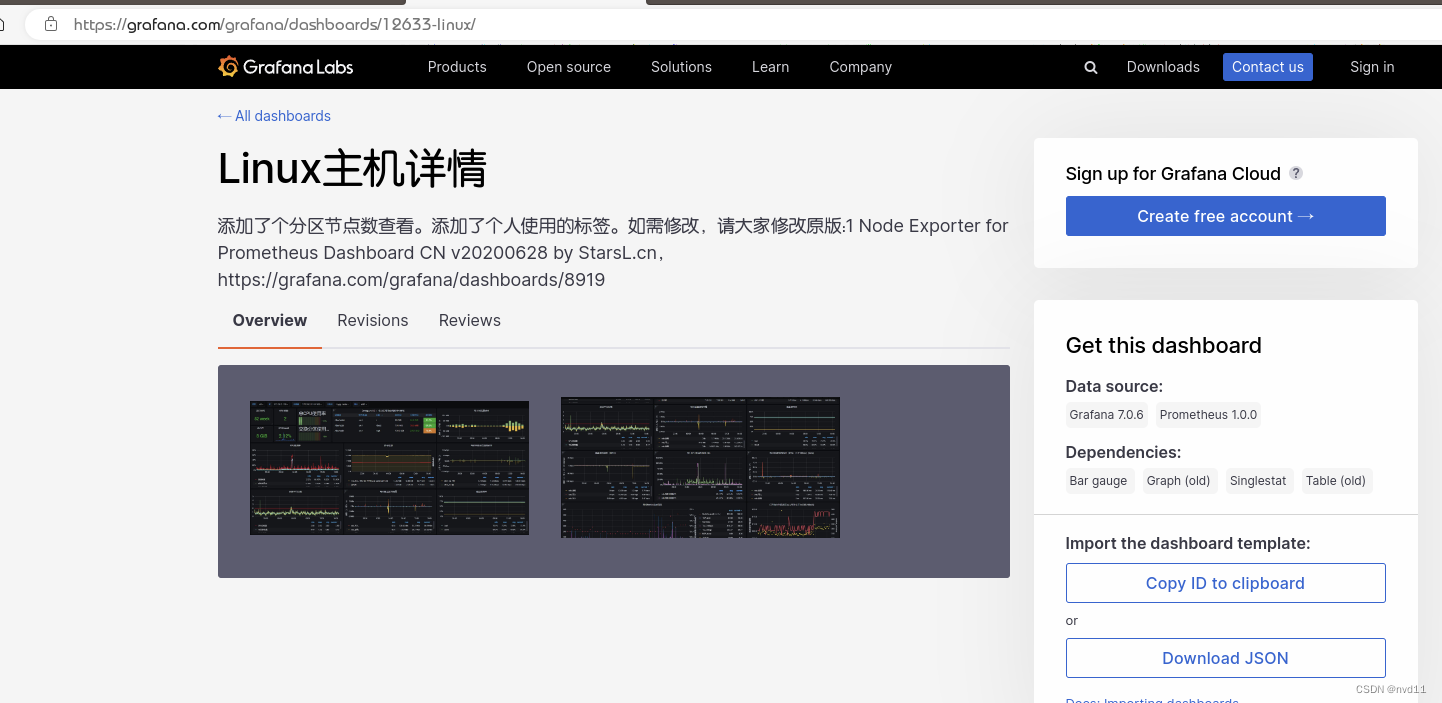Click the Sign in link
This screenshot has width=1442, height=703.
coord(1371,67)
